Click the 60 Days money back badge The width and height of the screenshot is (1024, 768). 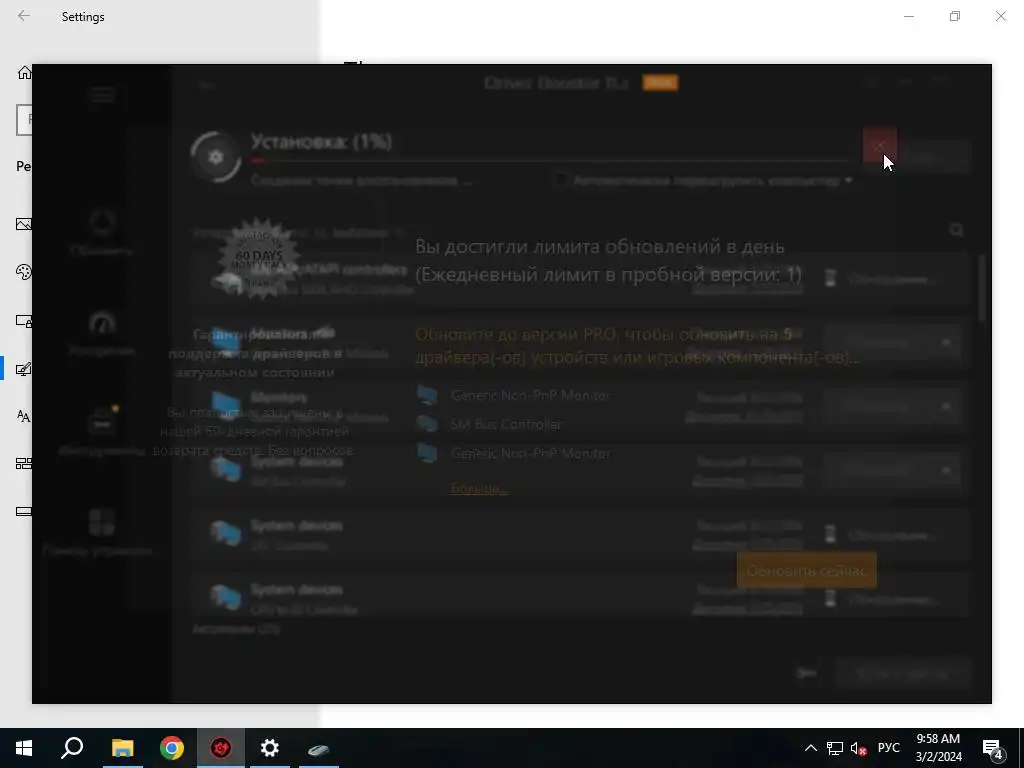click(260, 258)
